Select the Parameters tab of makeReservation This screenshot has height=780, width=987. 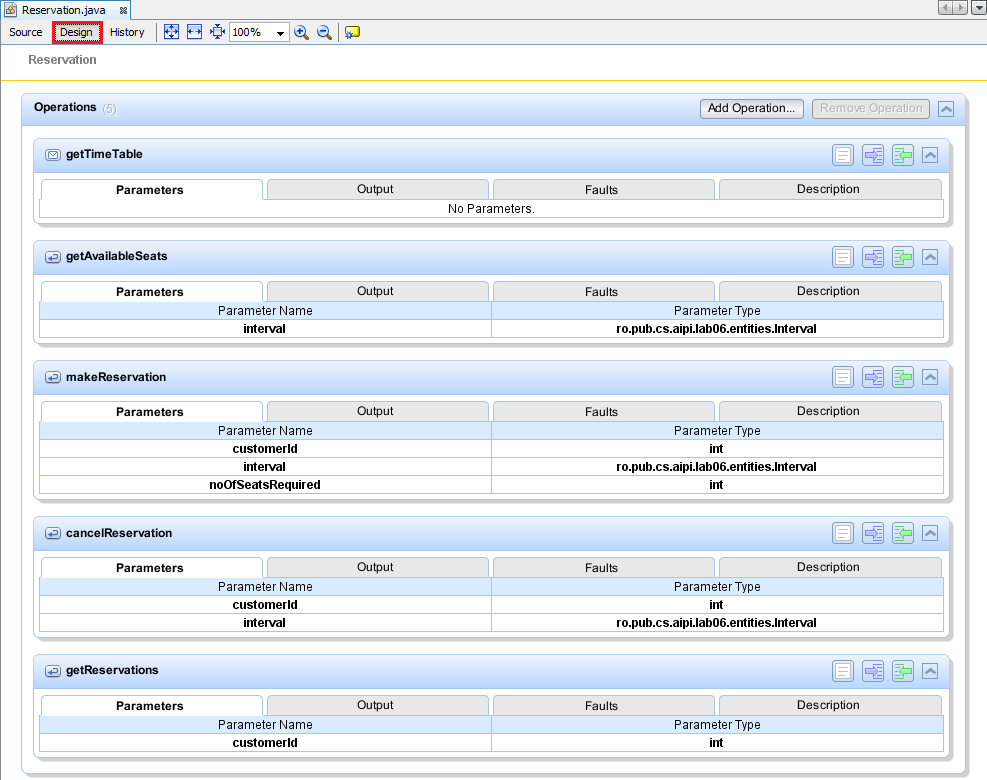[151, 412]
